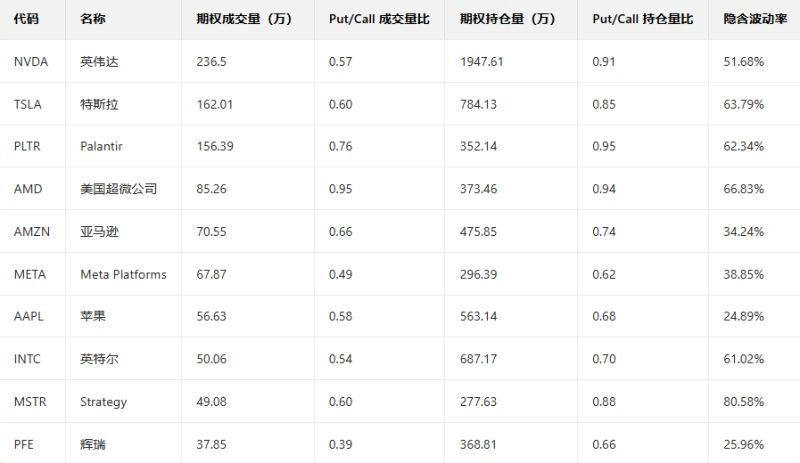Sort by 隐含波动率 column header
The height and width of the screenshot is (463, 800).
point(756,19)
